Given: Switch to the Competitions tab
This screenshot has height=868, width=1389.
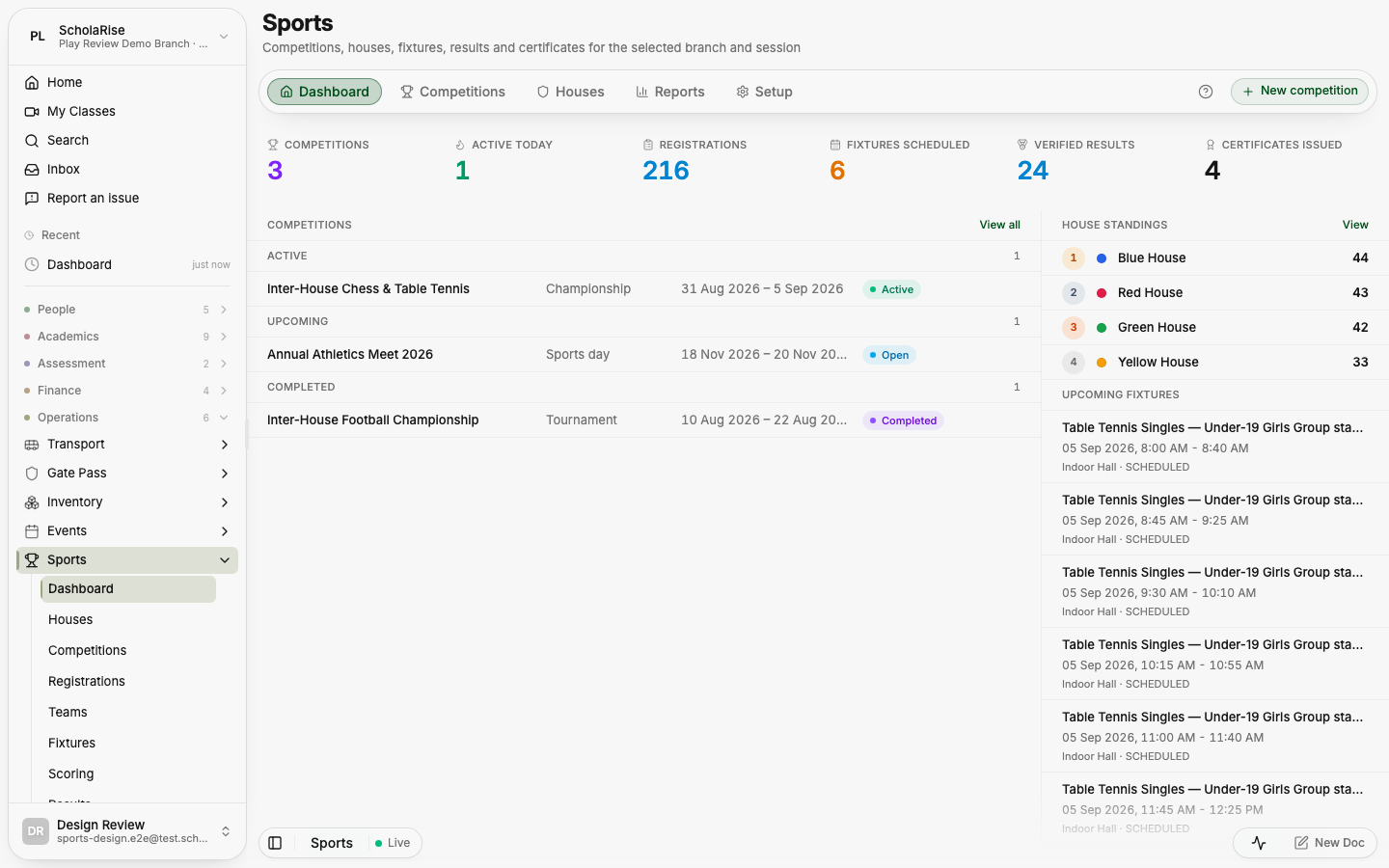Looking at the screenshot, I should tap(452, 92).
